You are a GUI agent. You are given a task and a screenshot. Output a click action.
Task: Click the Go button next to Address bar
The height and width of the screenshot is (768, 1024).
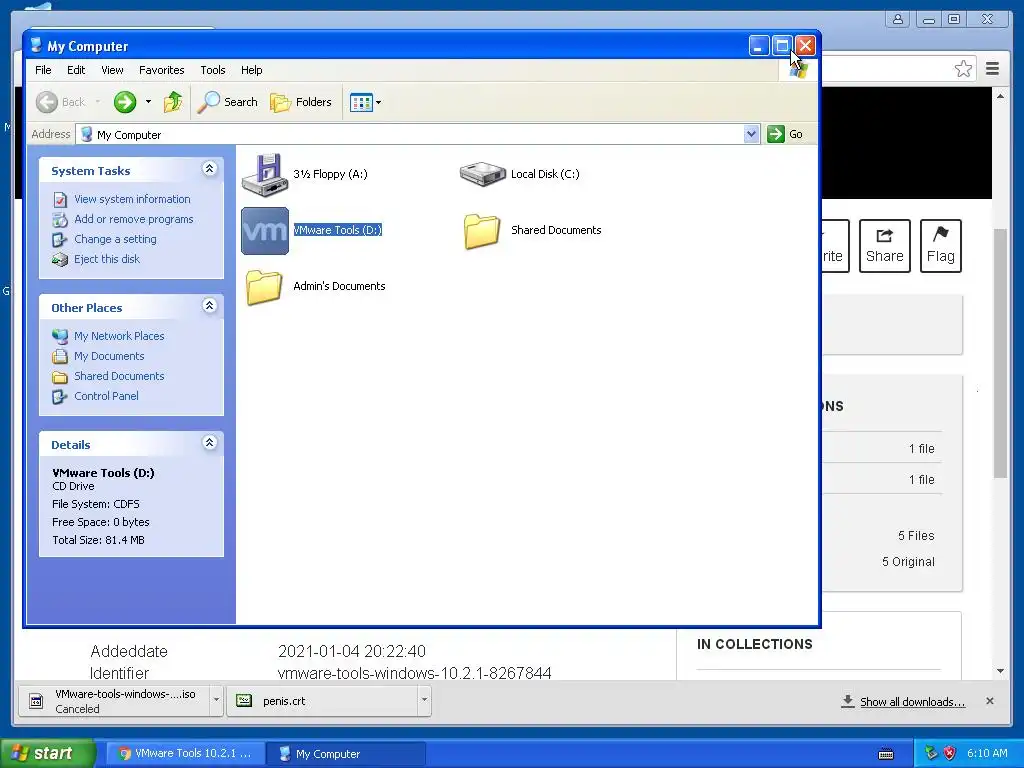[x=785, y=134]
